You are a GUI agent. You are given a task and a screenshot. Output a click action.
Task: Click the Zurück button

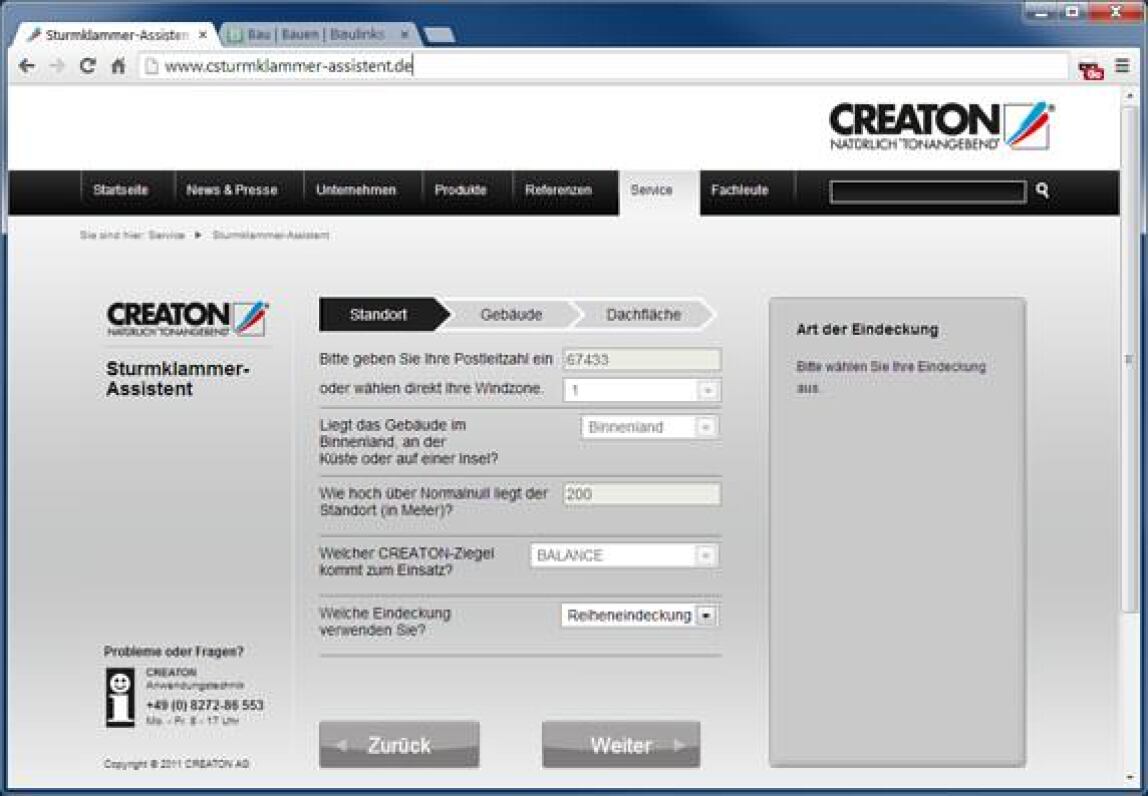[x=399, y=745]
